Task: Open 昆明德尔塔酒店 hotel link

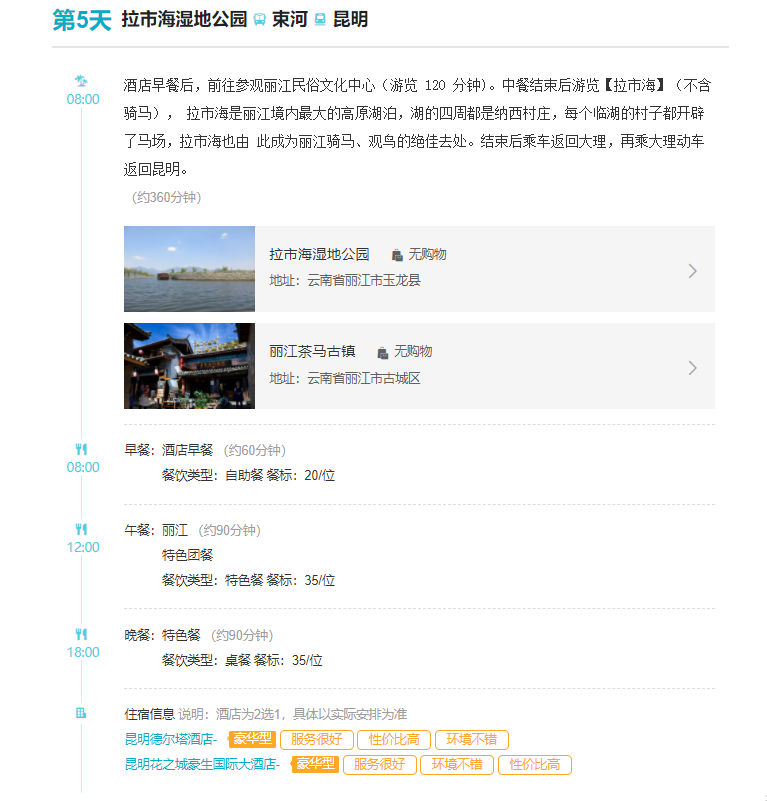Action: [x=170, y=740]
